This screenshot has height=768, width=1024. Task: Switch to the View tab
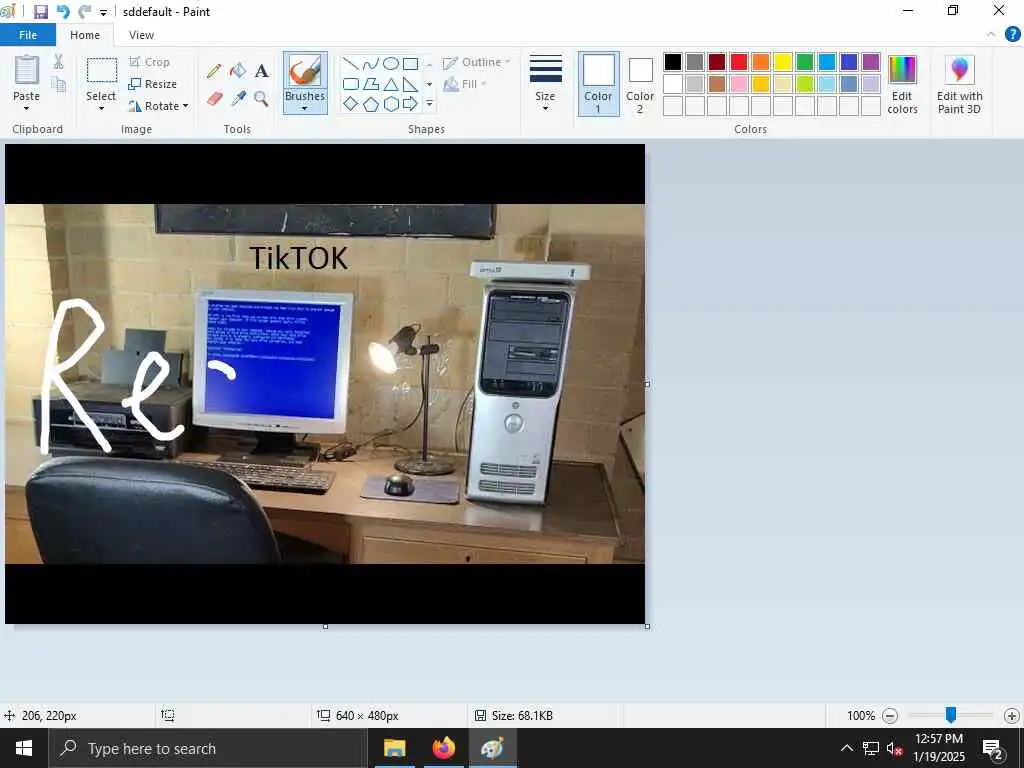141,35
